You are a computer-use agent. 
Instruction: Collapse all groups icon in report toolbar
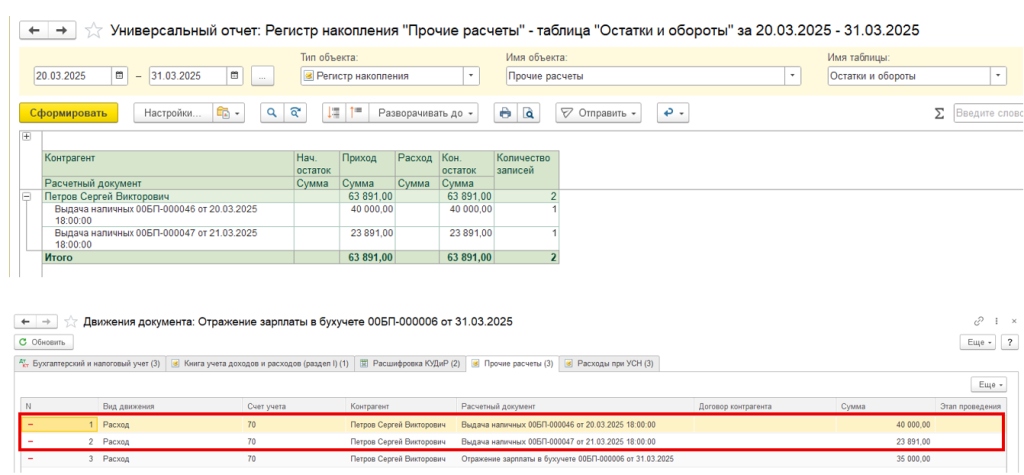click(334, 113)
